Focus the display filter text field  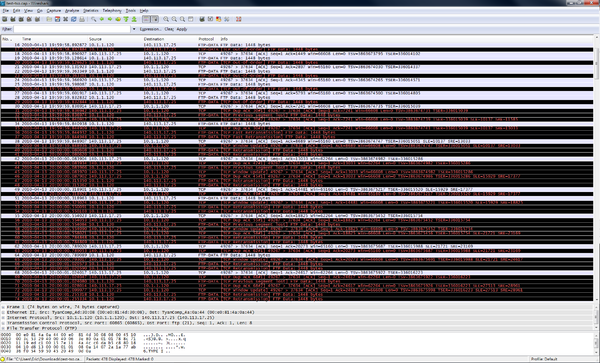click(72, 29)
